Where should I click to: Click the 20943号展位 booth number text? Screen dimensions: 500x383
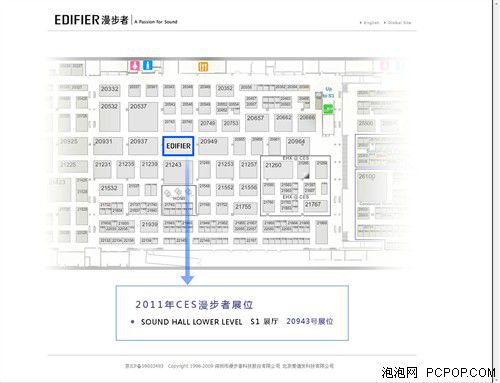pos(310,321)
